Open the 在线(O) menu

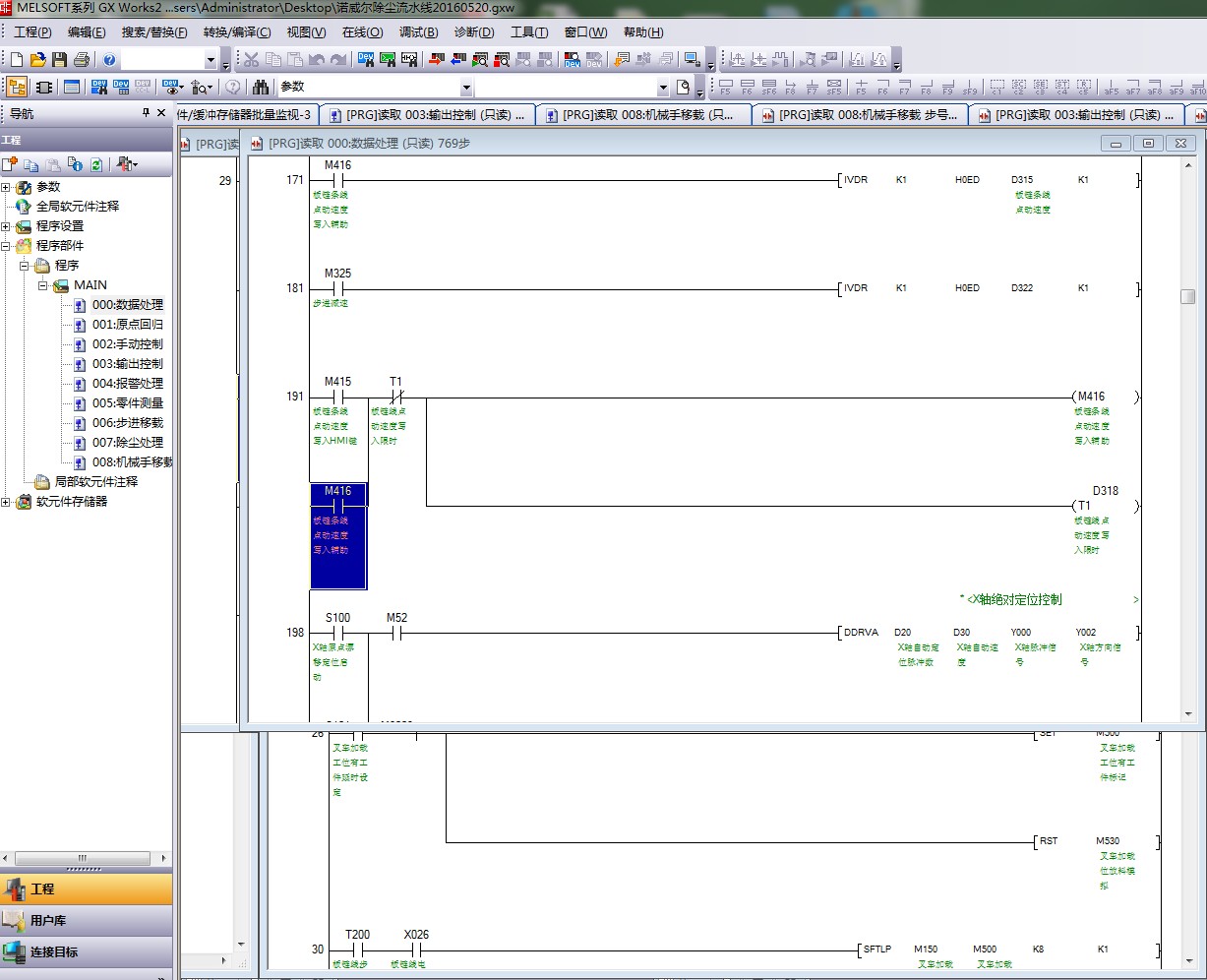[362, 32]
